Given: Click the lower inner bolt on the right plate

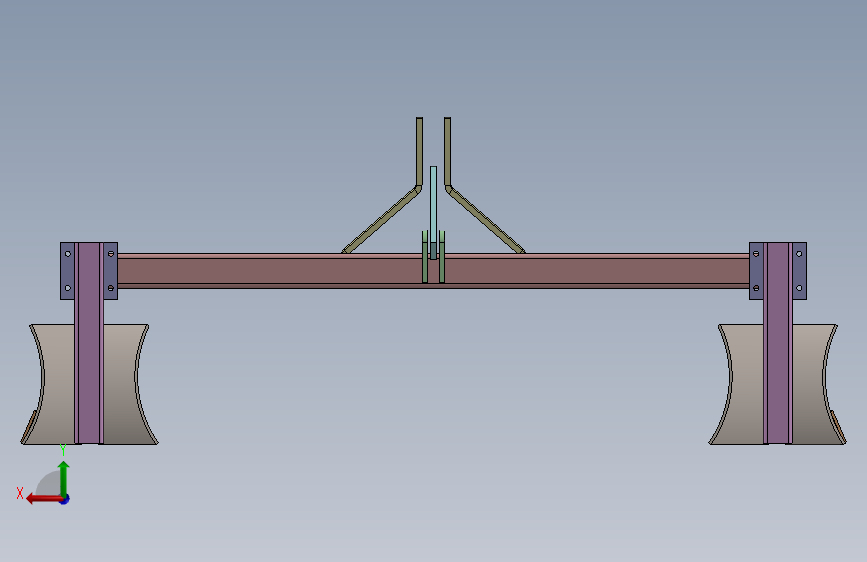Looking at the screenshot, I should click(756, 288).
